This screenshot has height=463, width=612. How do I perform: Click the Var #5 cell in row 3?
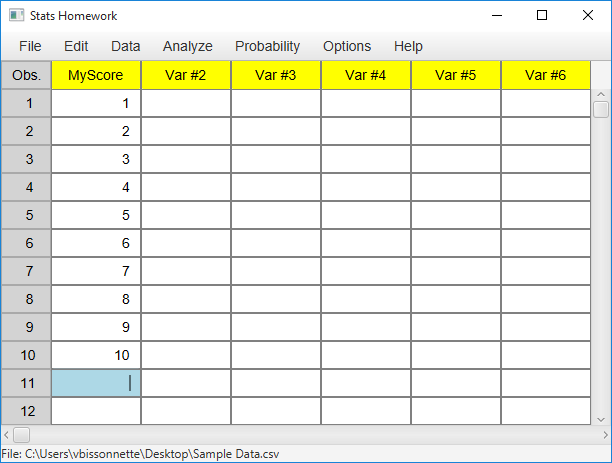pos(456,159)
